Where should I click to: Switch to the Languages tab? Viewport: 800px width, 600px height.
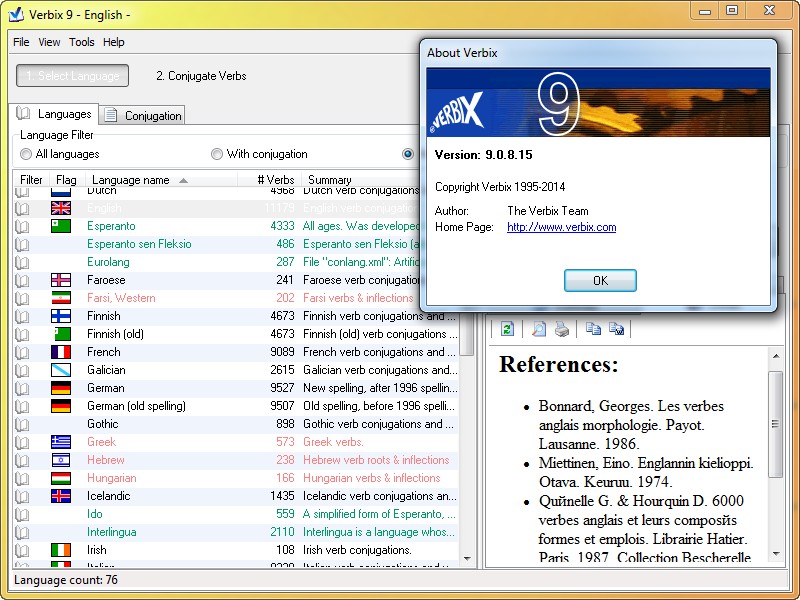(54, 114)
